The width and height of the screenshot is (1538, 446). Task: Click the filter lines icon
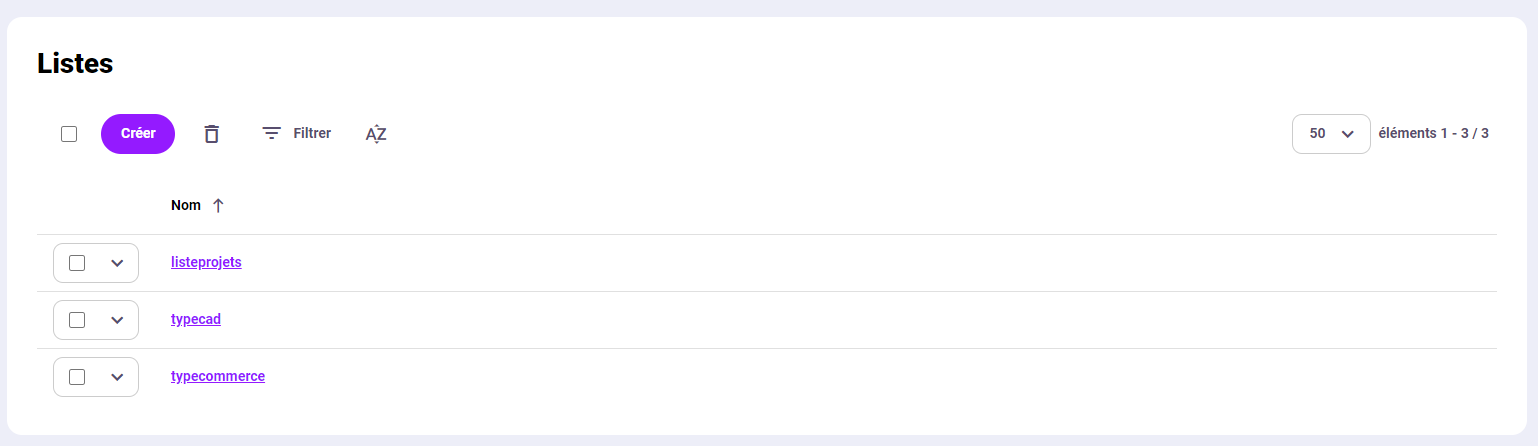tap(271, 133)
